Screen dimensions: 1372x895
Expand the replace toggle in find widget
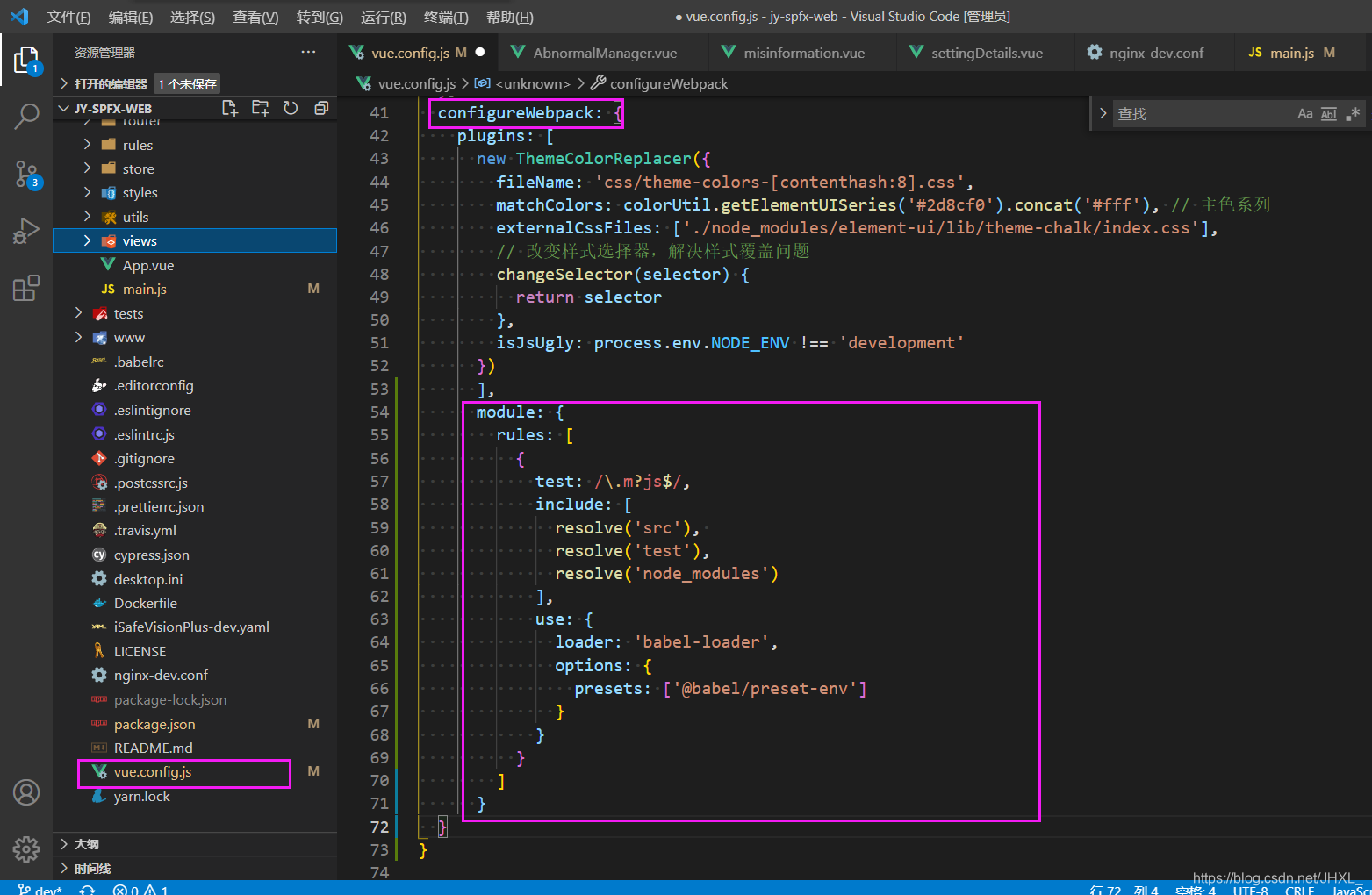click(1103, 114)
